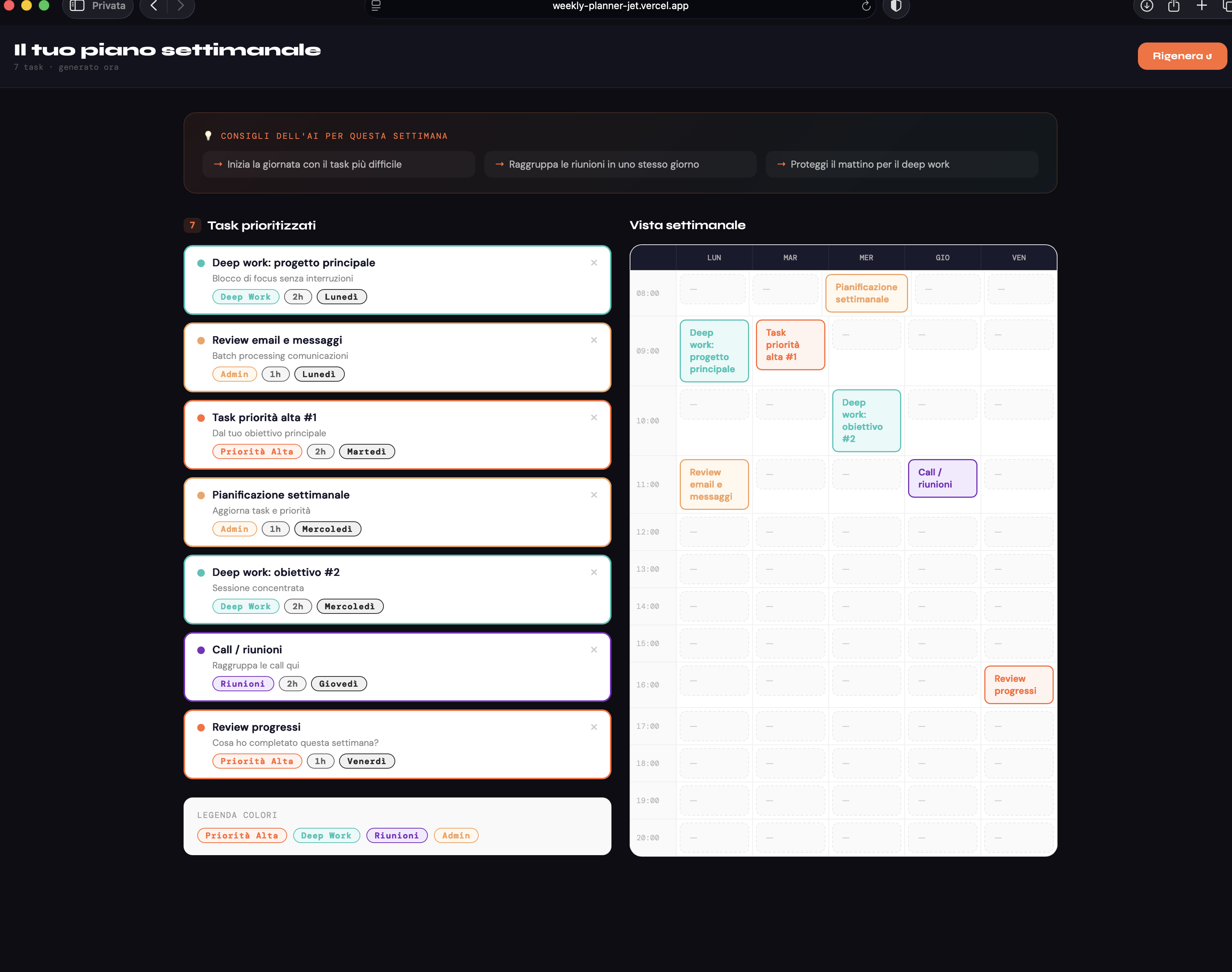This screenshot has height=972, width=1232.
Task: Click Admin tag on Review email e messaggi
Action: point(234,374)
